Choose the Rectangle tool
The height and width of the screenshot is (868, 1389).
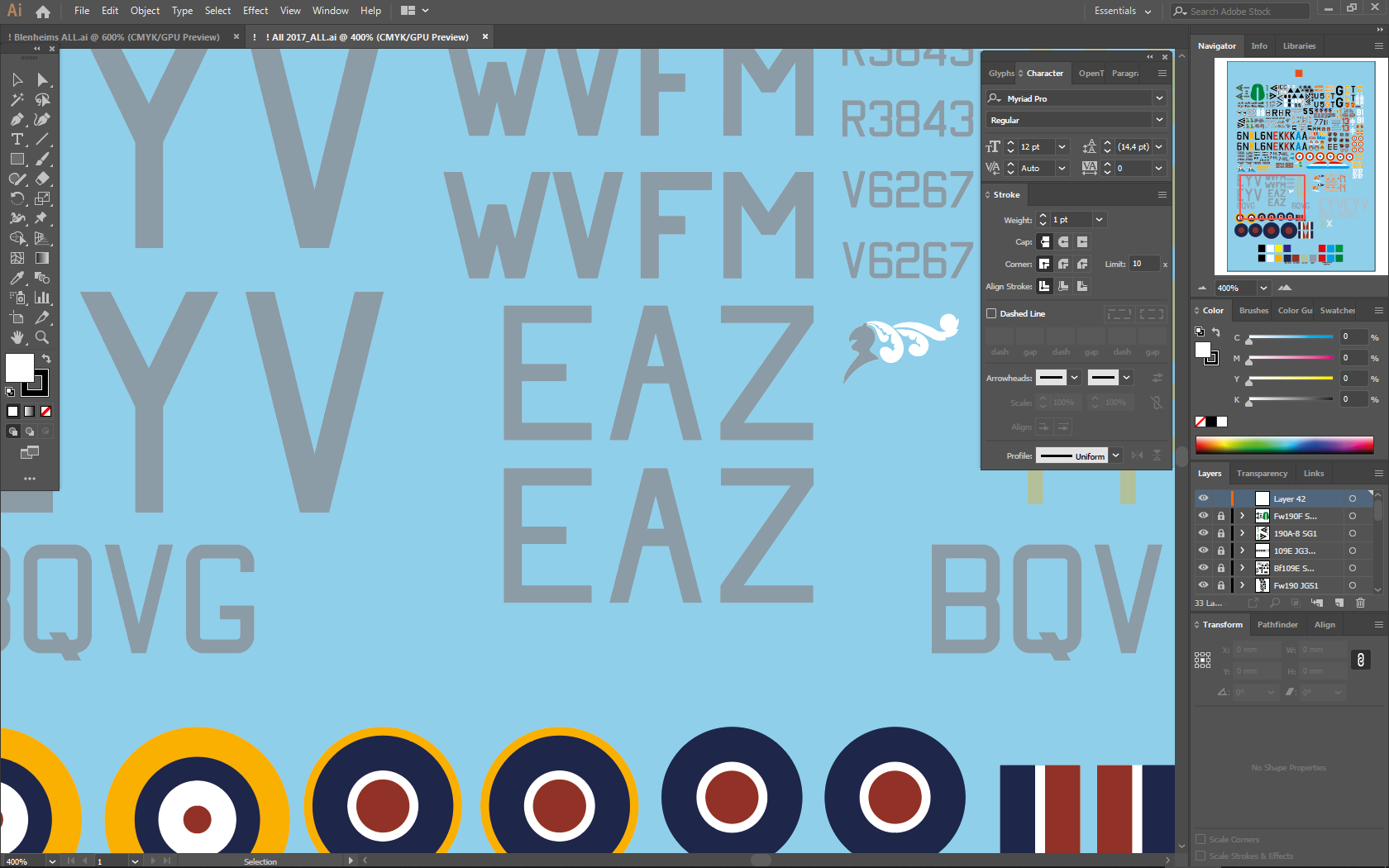pyautogui.click(x=17, y=160)
